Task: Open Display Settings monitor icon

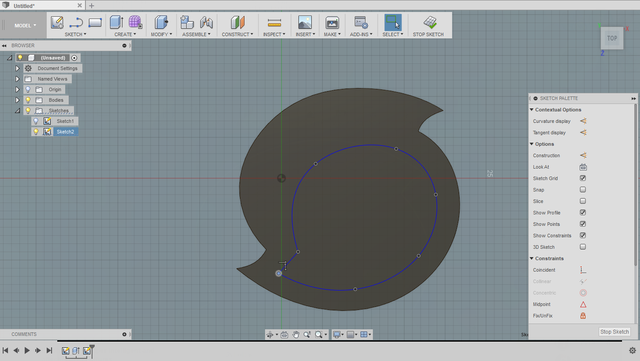Action: click(x=337, y=334)
